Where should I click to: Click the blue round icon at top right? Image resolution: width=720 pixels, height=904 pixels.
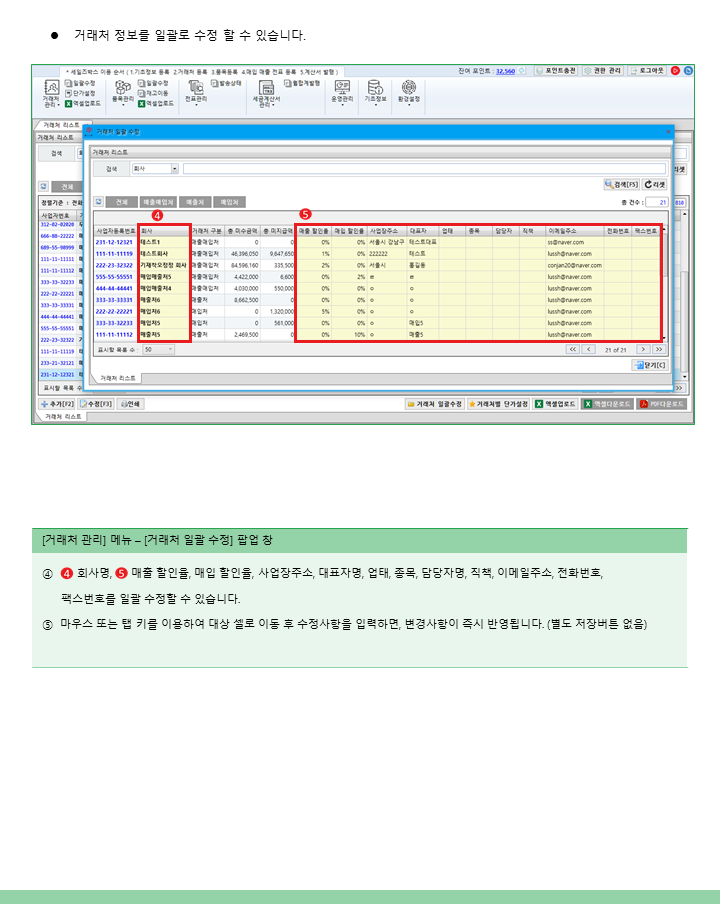coord(688,70)
